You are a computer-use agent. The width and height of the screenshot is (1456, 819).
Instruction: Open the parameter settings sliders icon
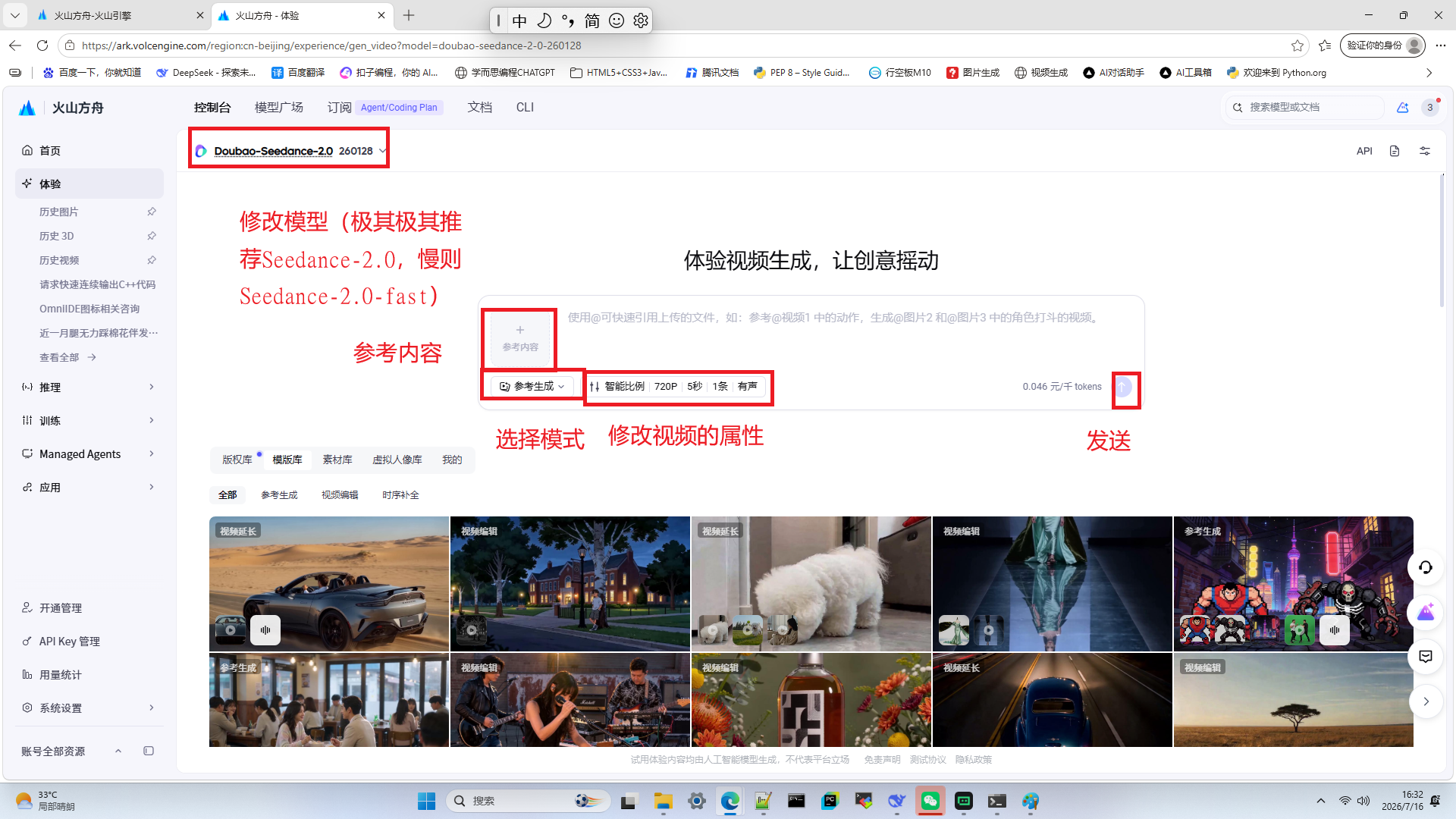click(x=1425, y=151)
